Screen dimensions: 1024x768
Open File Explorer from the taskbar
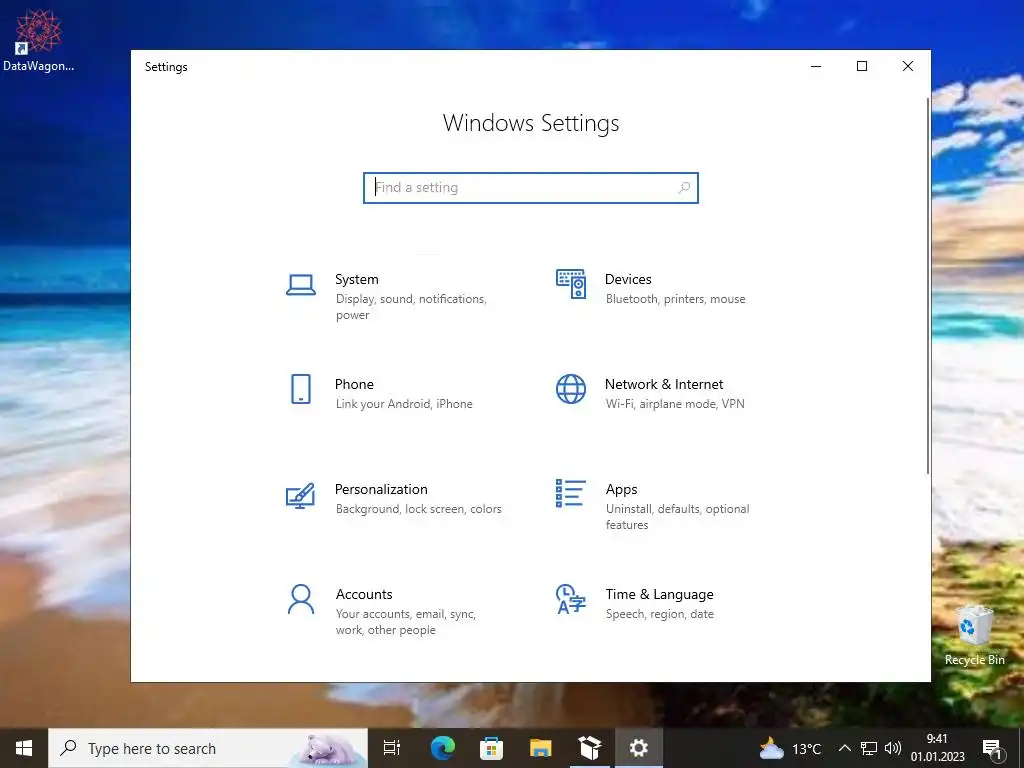[x=541, y=748]
